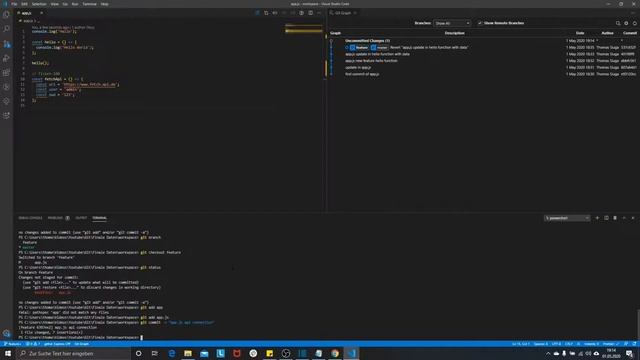
Task: Click the Git Graph status bar button
Action: coord(82,344)
